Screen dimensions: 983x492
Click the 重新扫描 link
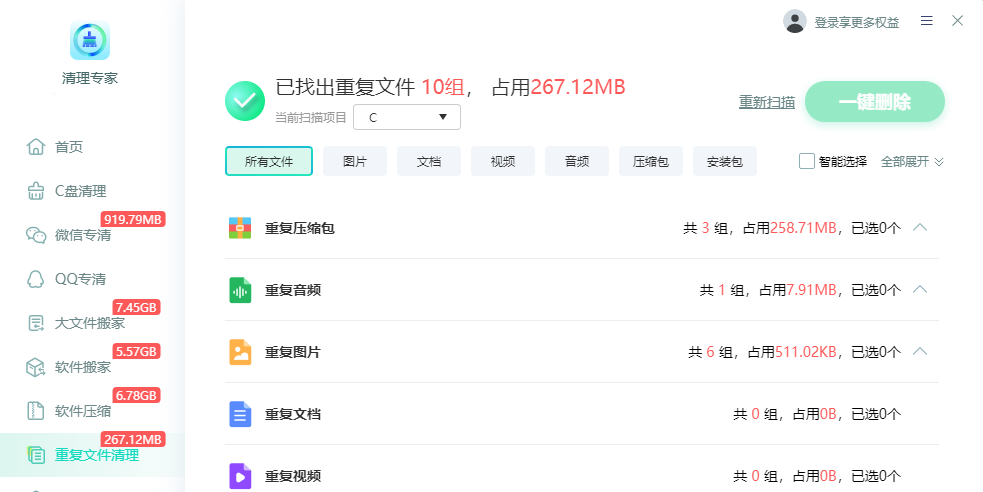767,102
